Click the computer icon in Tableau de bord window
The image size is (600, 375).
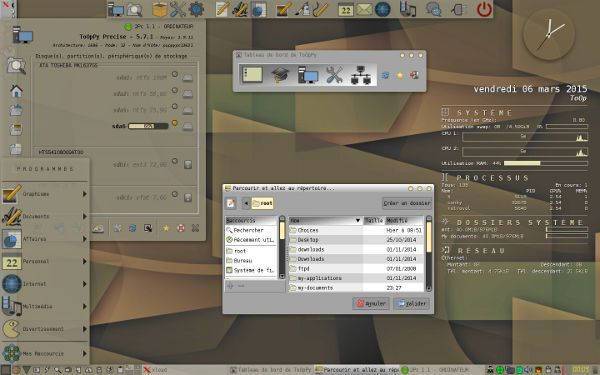(308, 75)
